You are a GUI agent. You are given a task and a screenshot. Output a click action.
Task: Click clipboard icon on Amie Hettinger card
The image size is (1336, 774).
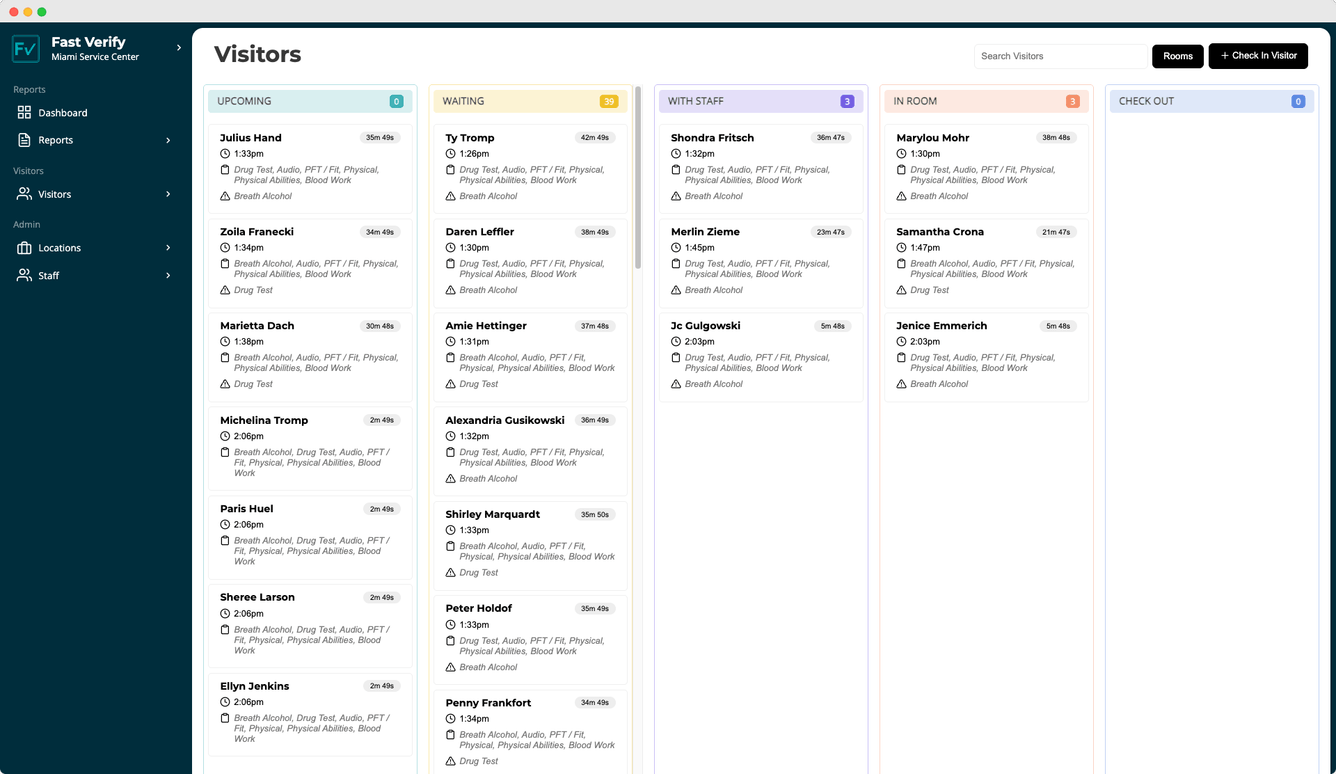tap(451, 358)
